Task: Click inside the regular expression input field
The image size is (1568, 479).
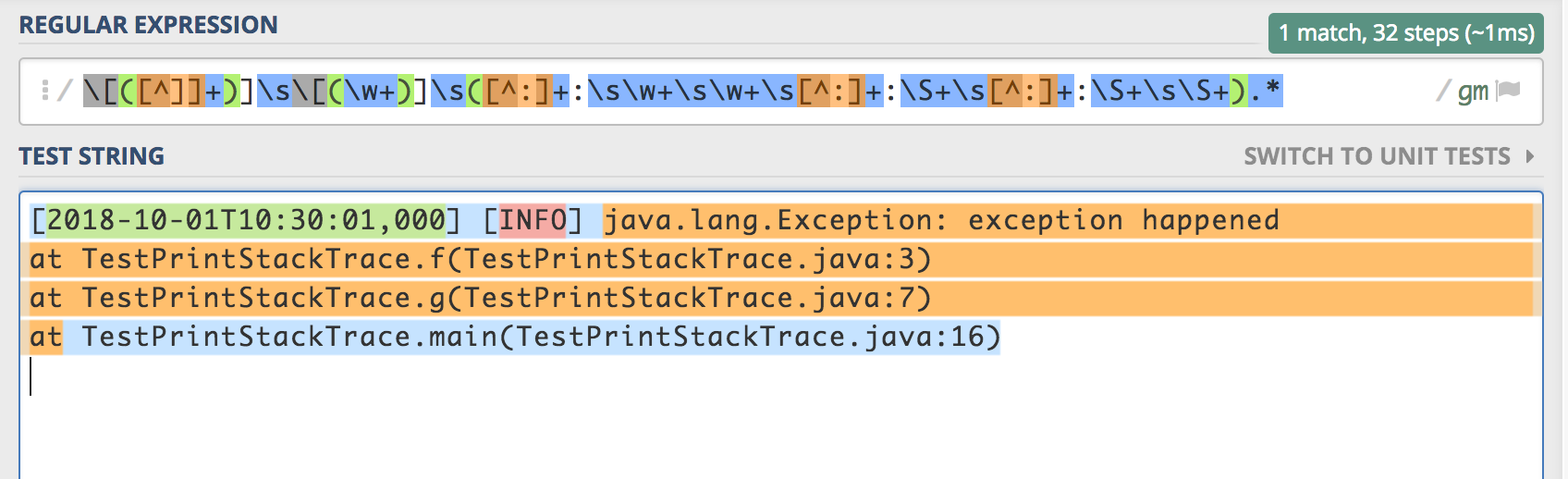Action: [781, 92]
